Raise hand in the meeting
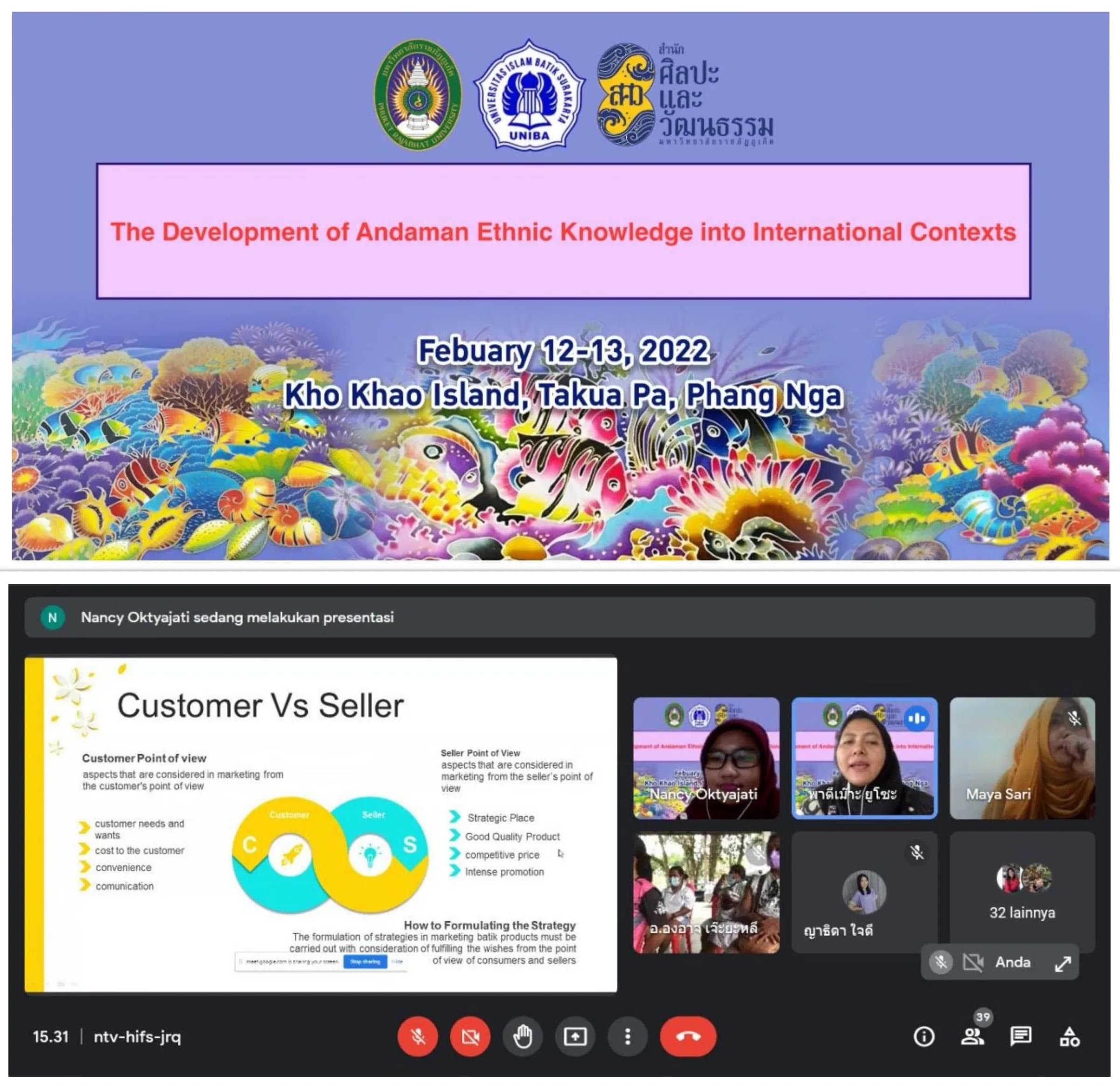 tap(522, 1036)
